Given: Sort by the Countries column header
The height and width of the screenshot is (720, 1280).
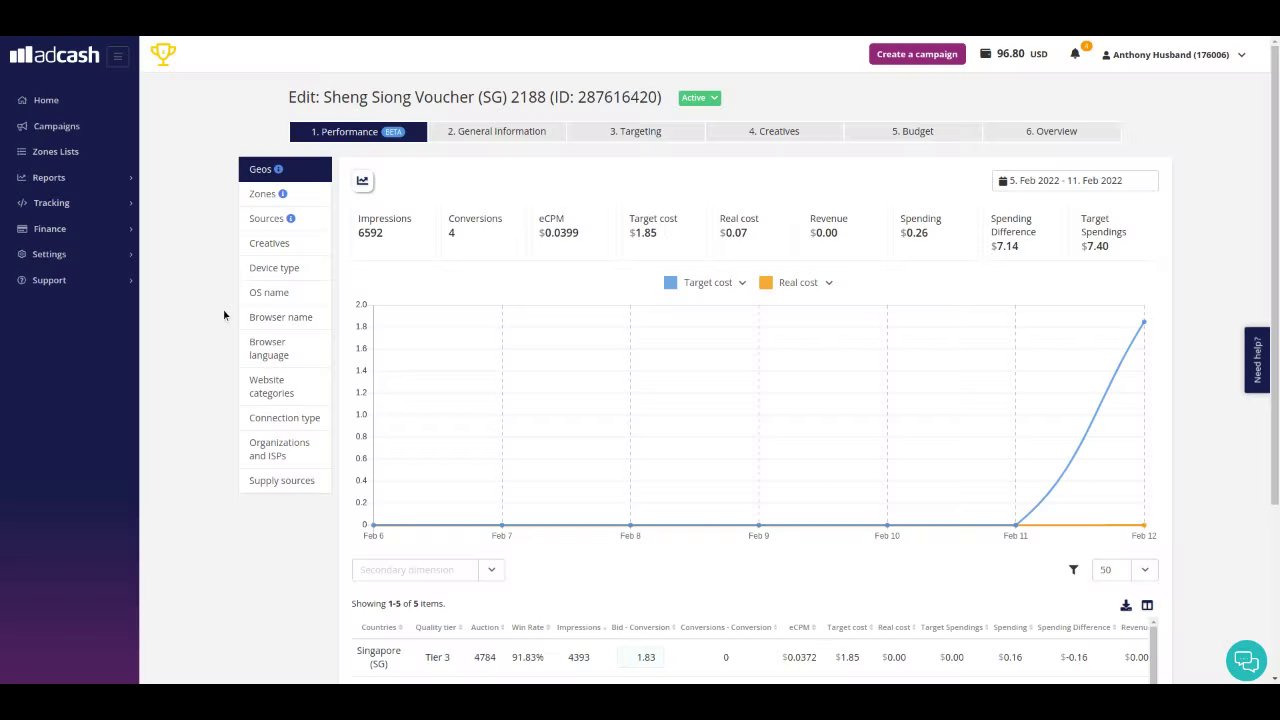Looking at the screenshot, I should 381,628.
